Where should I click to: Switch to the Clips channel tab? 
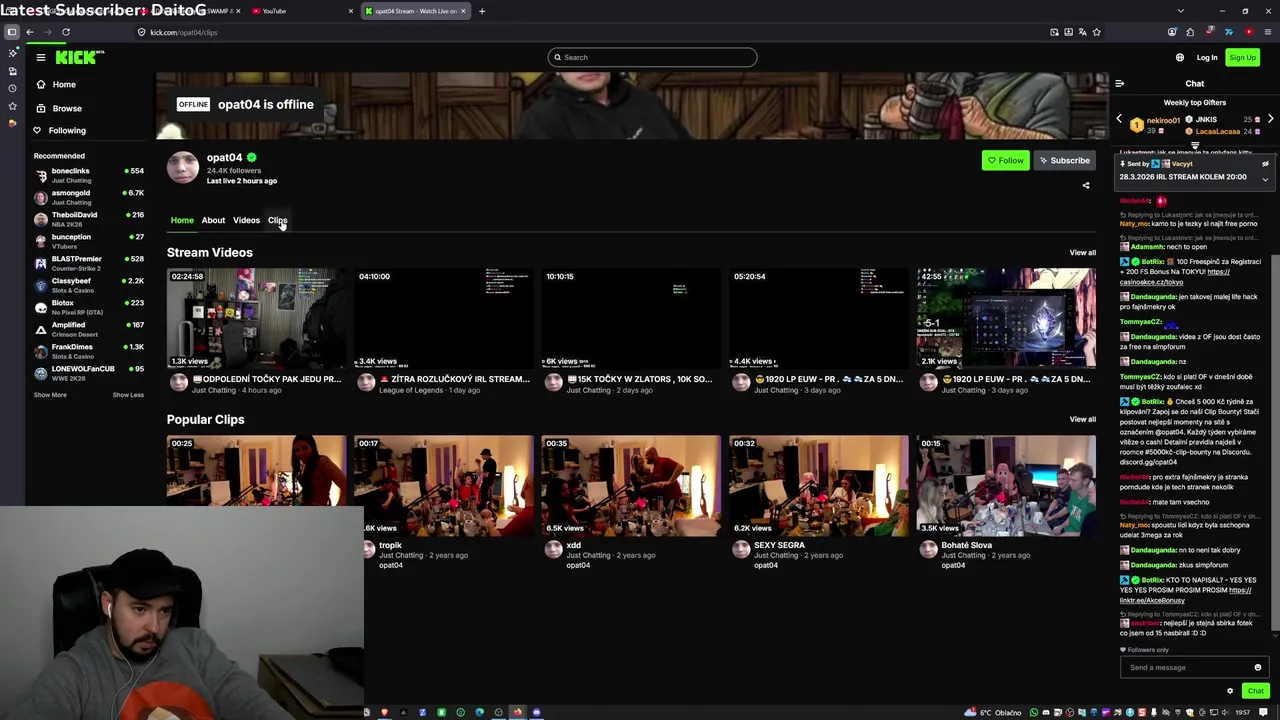point(277,220)
